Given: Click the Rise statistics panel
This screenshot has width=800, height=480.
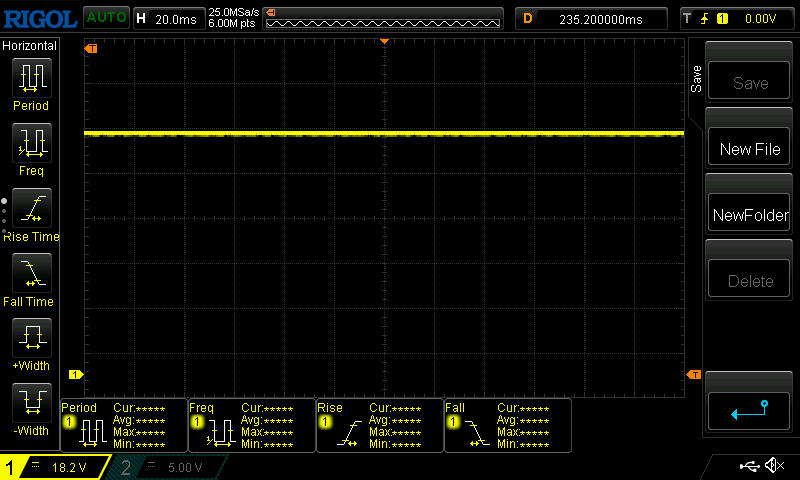Looking at the screenshot, I should 378,425.
